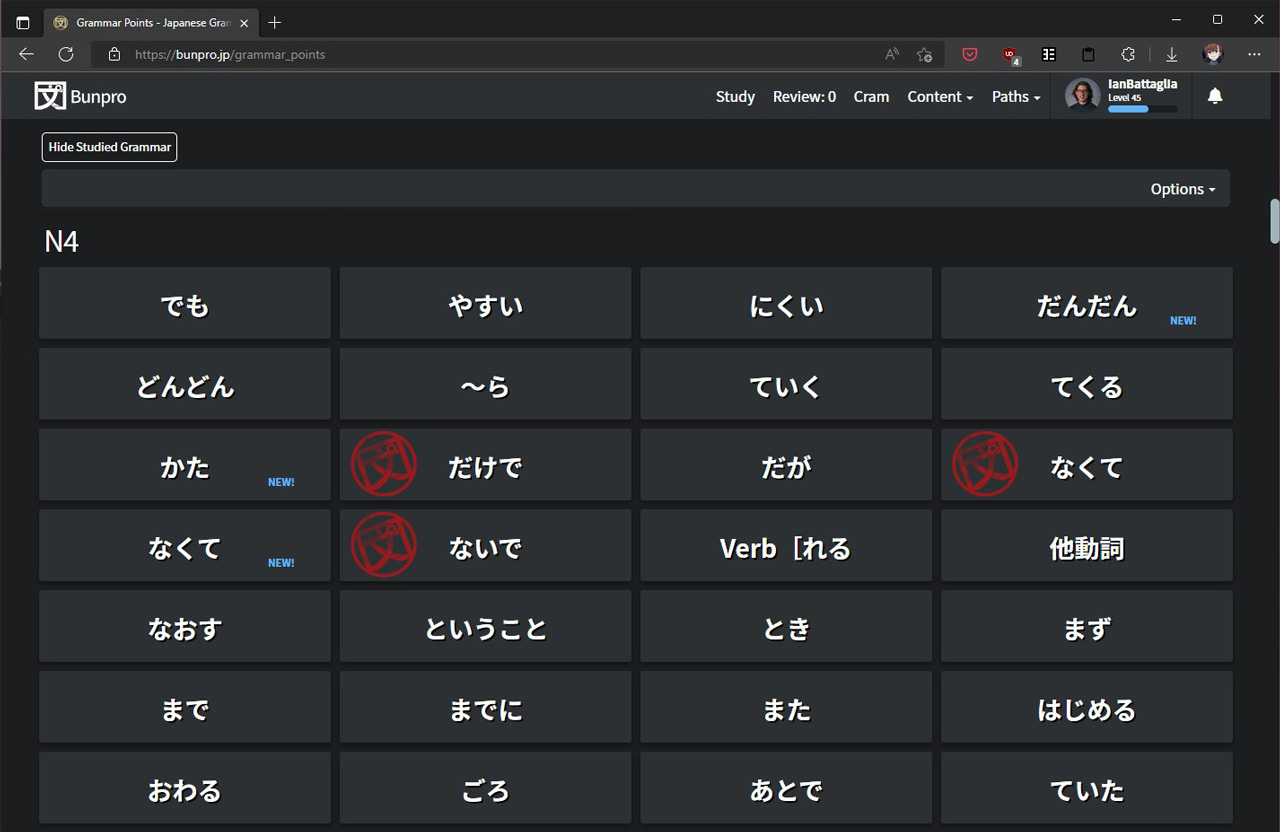
Task: Open the Study page
Action: click(735, 96)
